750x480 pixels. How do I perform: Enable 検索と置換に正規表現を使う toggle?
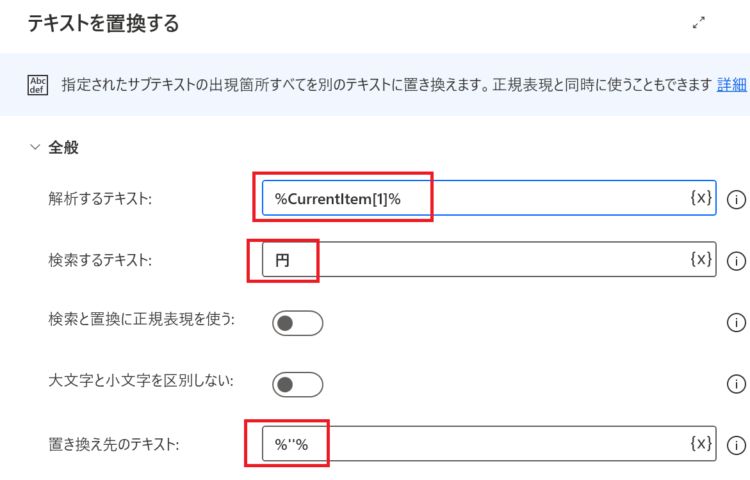pyautogui.click(x=298, y=323)
